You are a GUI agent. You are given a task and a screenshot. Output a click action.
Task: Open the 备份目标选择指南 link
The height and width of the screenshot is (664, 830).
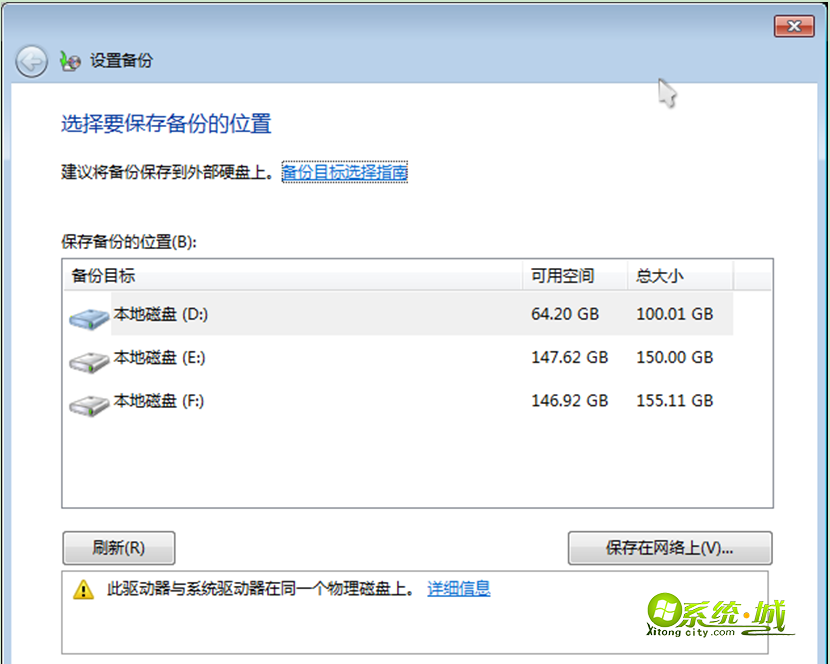tap(344, 172)
